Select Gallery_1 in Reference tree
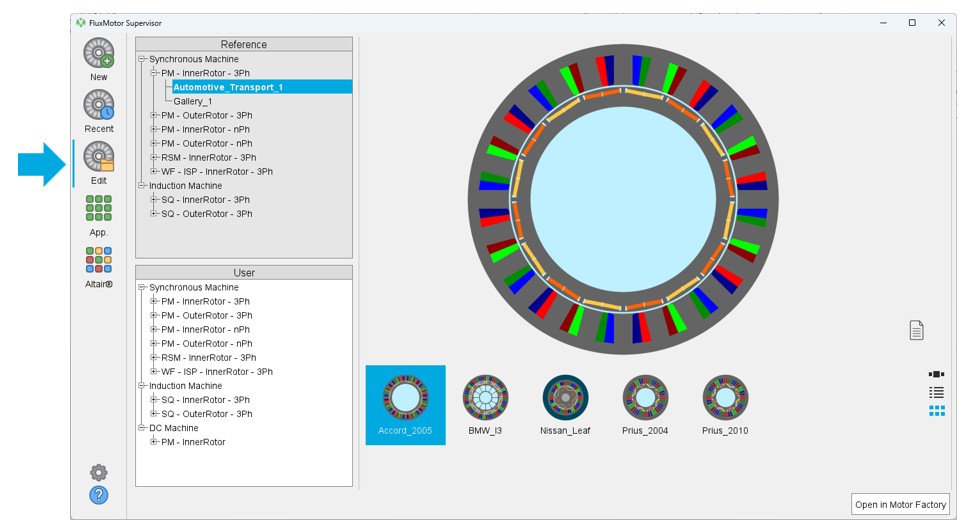 tap(193, 101)
